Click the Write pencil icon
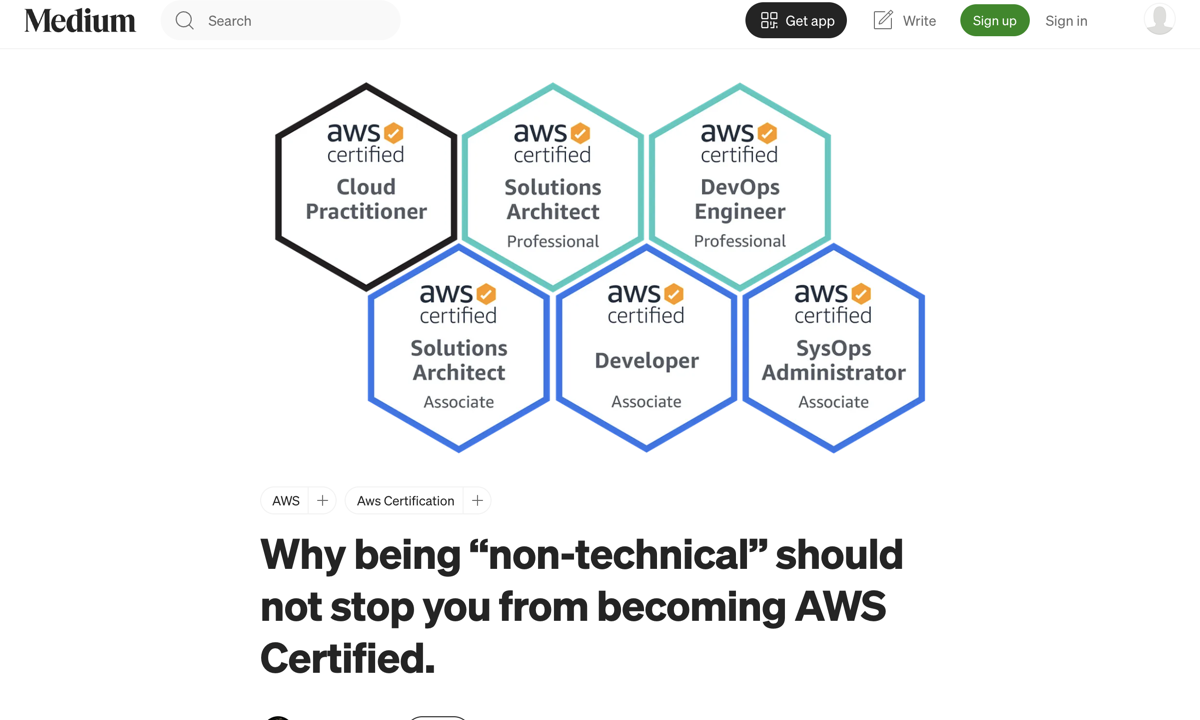Image resolution: width=1200 pixels, height=720 pixels. [x=883, y=20]
